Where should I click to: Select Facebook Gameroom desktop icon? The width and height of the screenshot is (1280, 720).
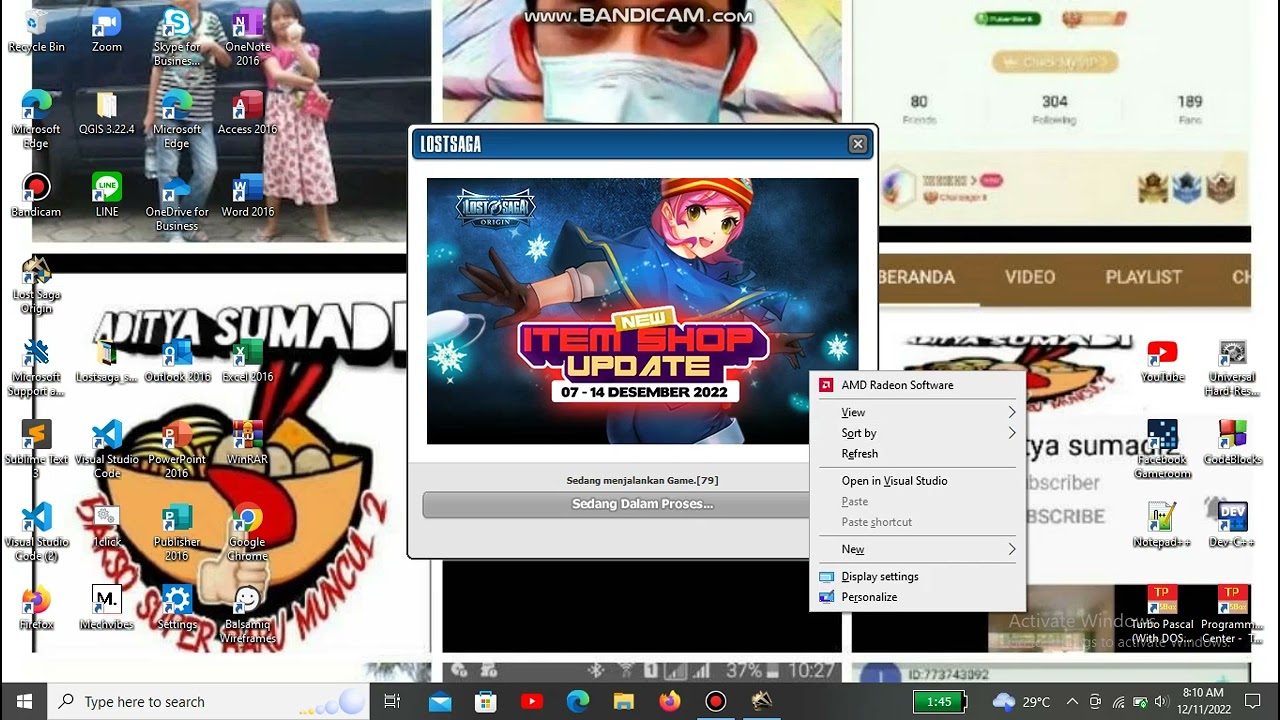[x=1162, y=449]
